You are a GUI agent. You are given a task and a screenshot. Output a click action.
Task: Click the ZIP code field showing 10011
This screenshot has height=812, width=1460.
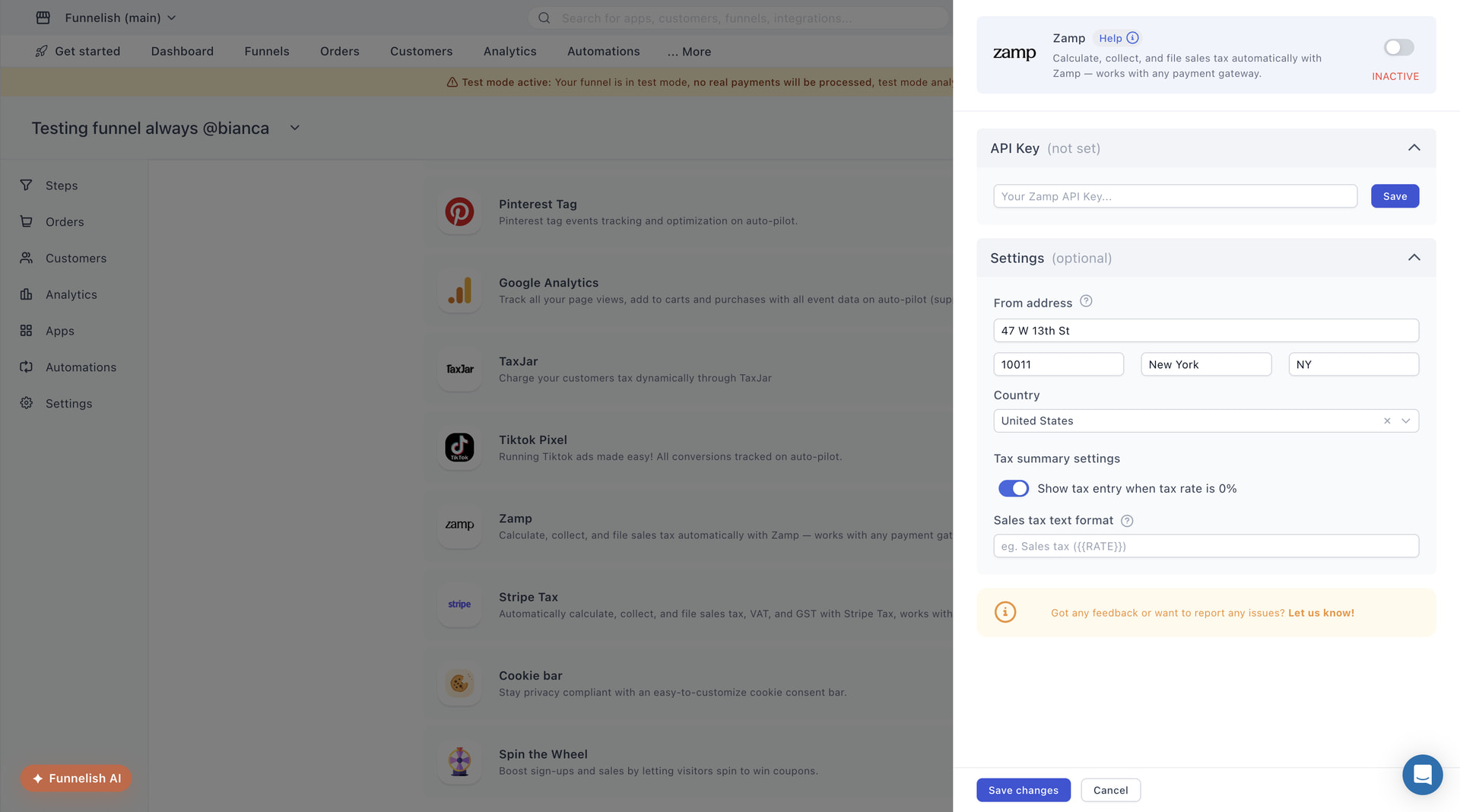[1058, 364]
